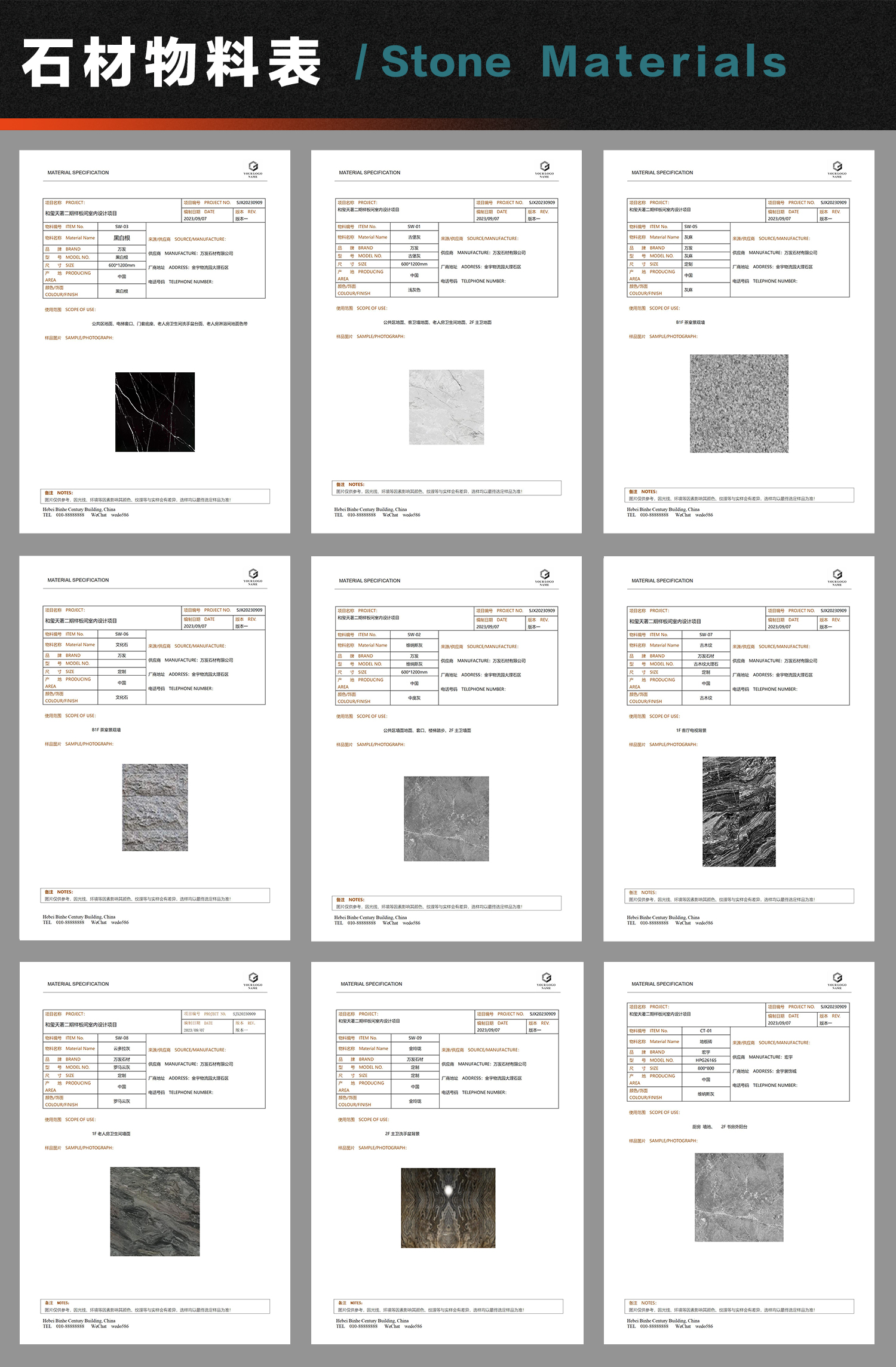The image size is (896, 1367).
Task: Click the logo on the SW-07 sheet
Action: (837, 577)
